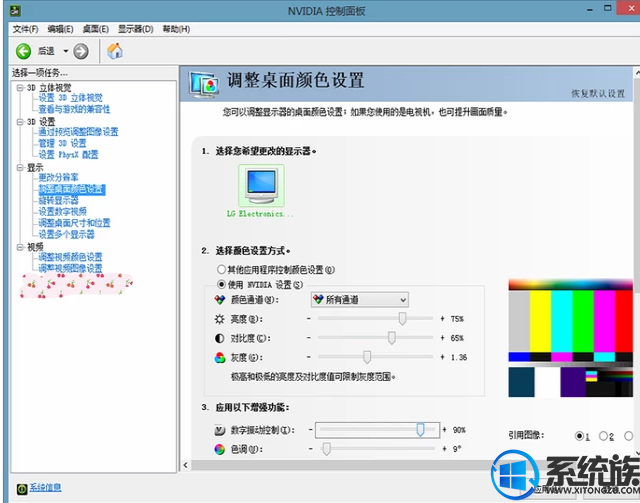This screenshot has height=503, width=640.
Task: Open 管理 3D 设置 task
Action: click(x=62, y=143)
